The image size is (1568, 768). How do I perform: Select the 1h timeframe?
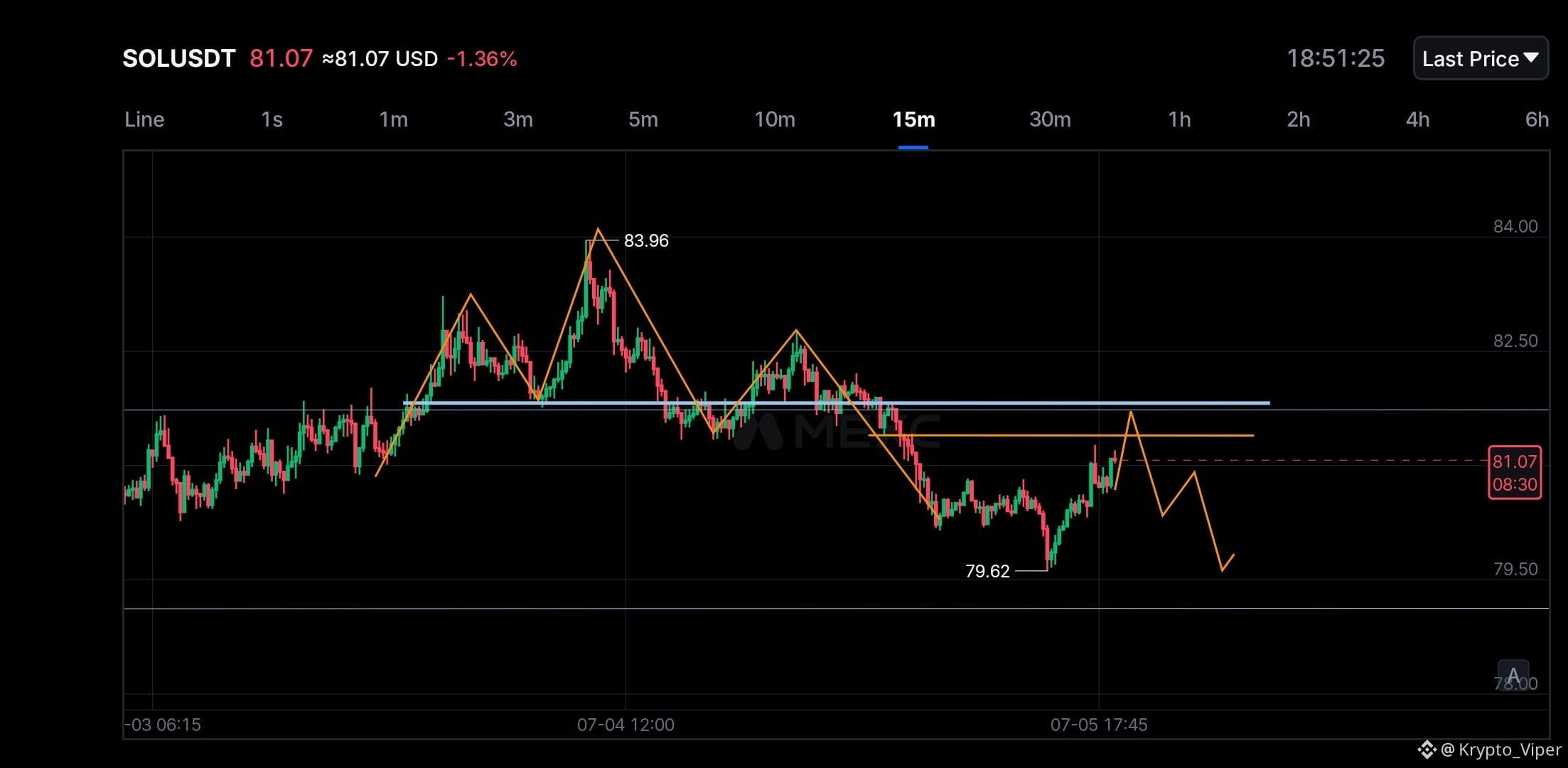point(1179,119)
